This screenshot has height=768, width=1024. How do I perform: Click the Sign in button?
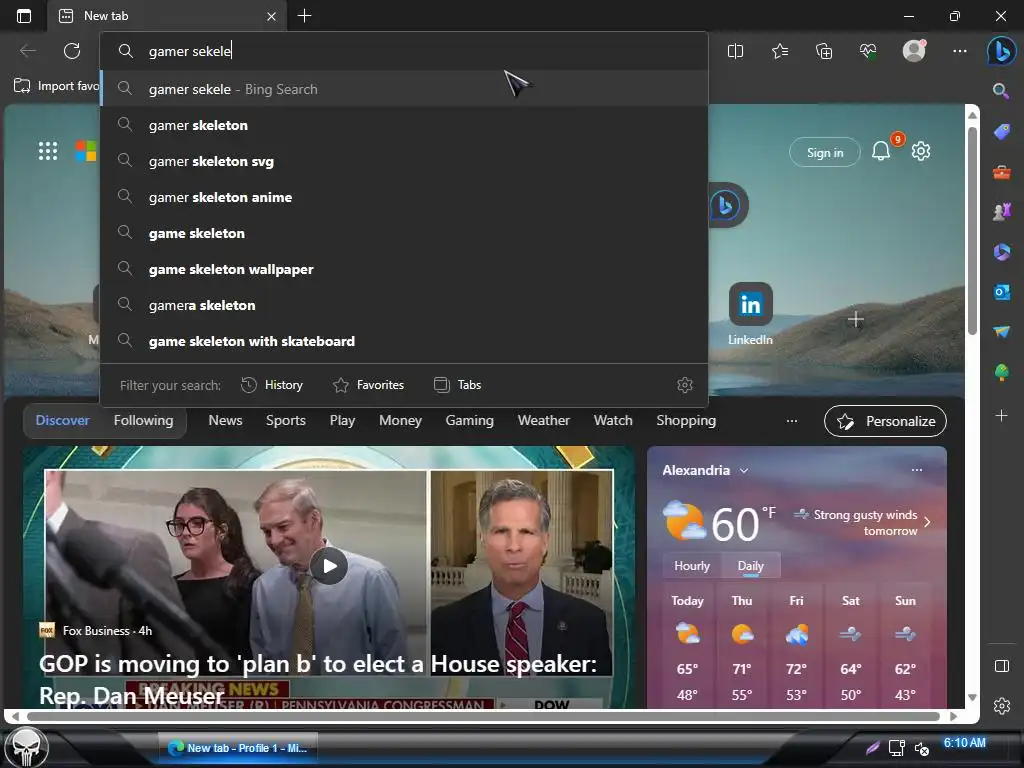825,152
